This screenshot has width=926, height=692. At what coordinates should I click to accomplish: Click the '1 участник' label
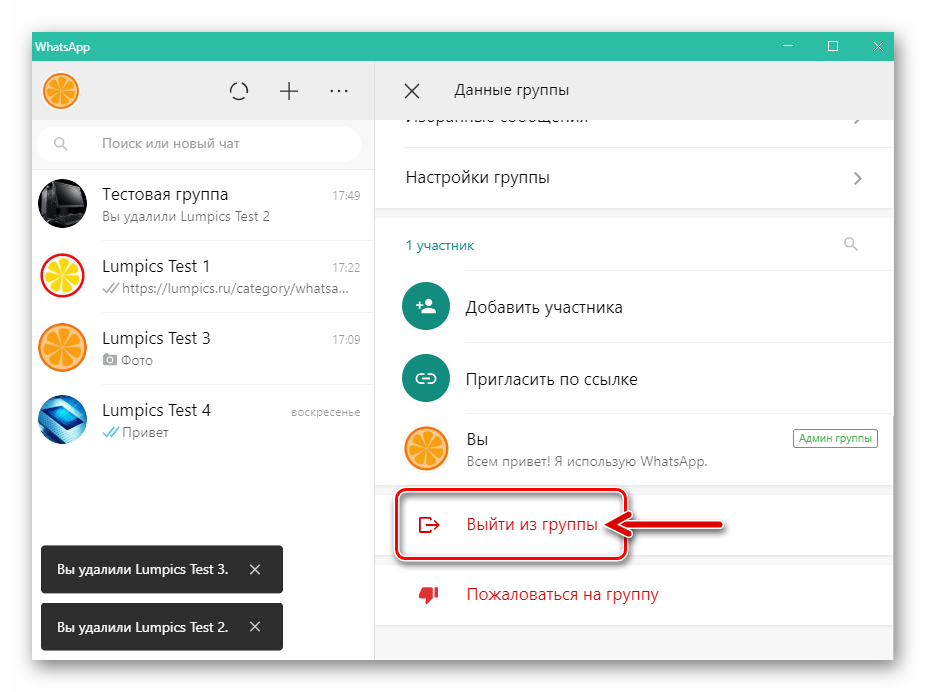[440, 245]
